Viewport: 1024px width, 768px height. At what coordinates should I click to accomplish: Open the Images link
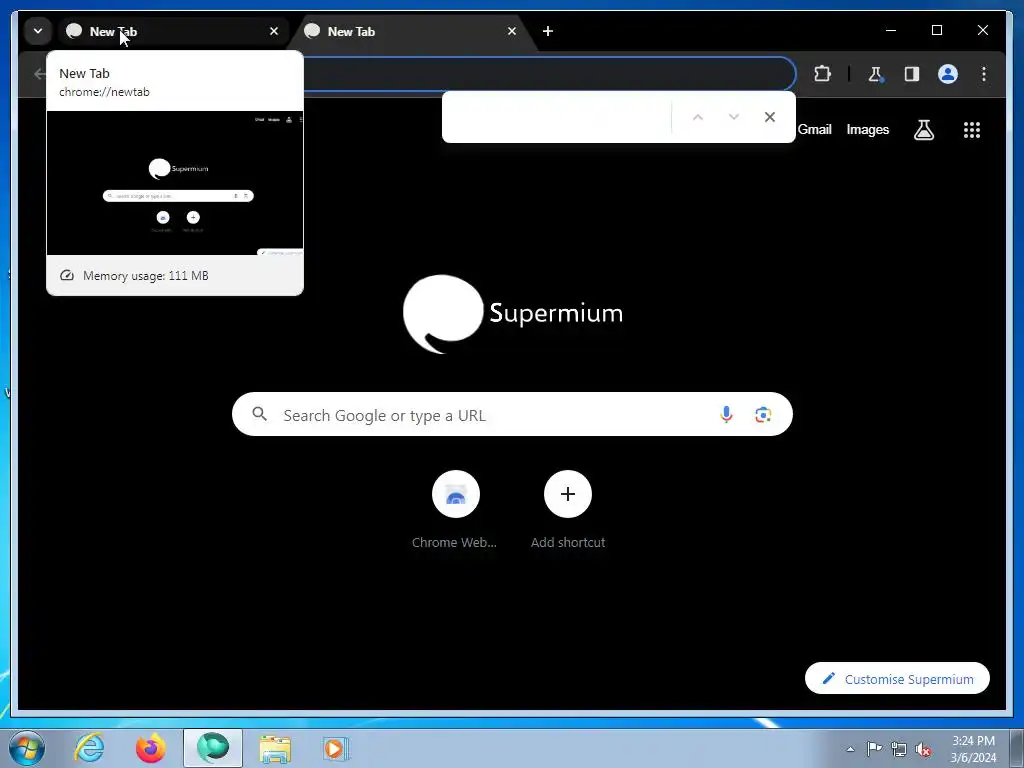867,129
